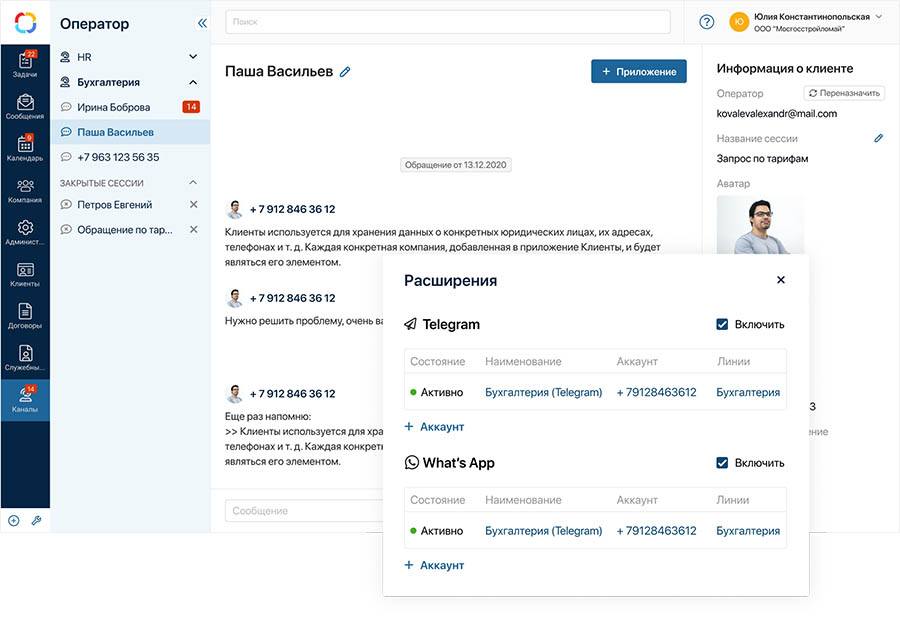Click the Переназначить button

[x=844, y=93]
